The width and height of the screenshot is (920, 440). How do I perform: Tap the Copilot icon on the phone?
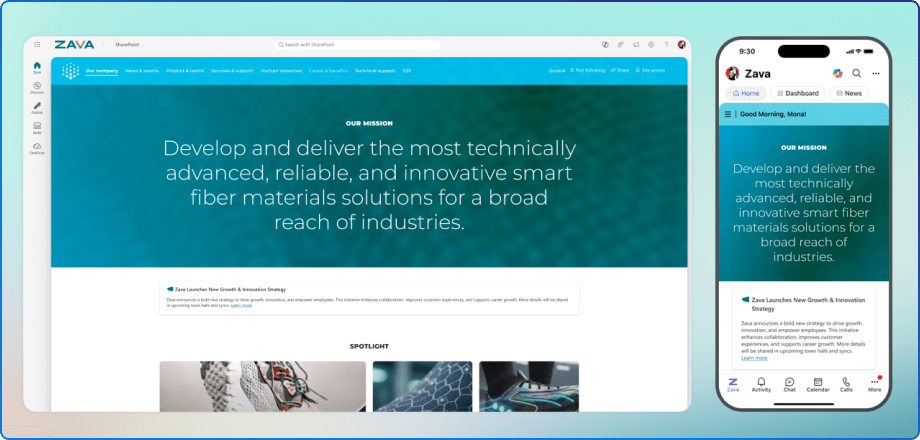coord(837,73)
